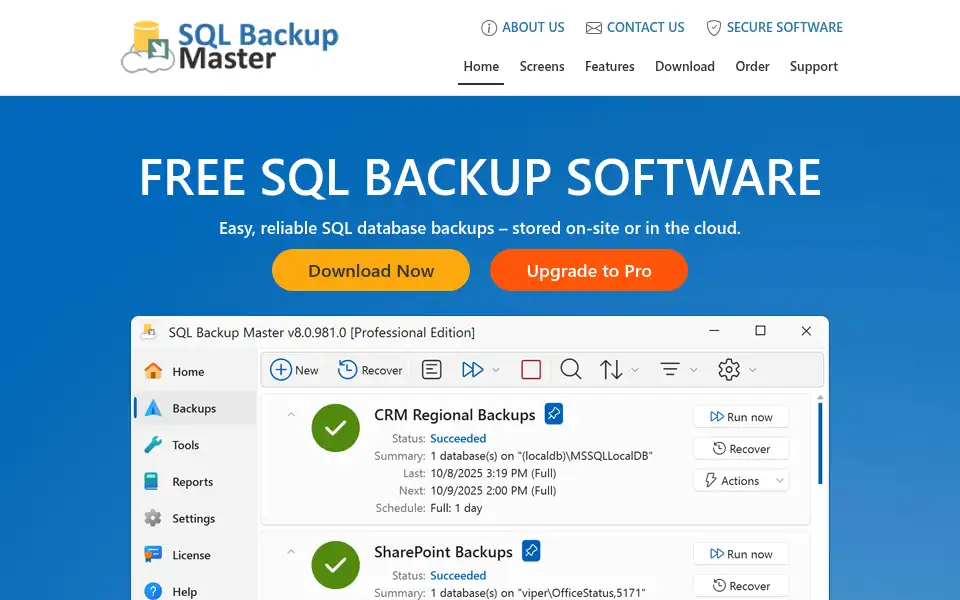Click the search magnifier icon
Image resolution: width=960 pixels, height=600 pixels.
pos(571,370)
